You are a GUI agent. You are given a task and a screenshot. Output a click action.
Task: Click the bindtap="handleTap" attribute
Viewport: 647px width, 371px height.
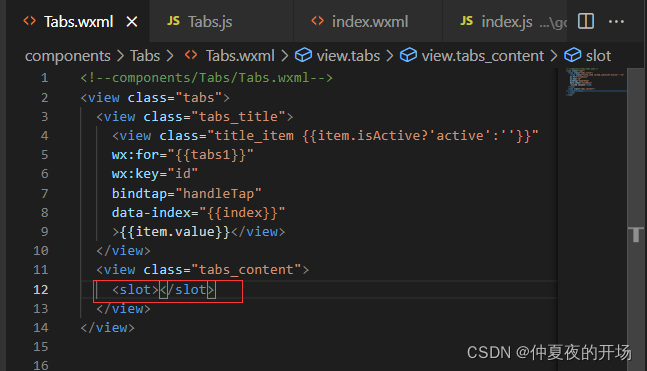coord(187,193)
